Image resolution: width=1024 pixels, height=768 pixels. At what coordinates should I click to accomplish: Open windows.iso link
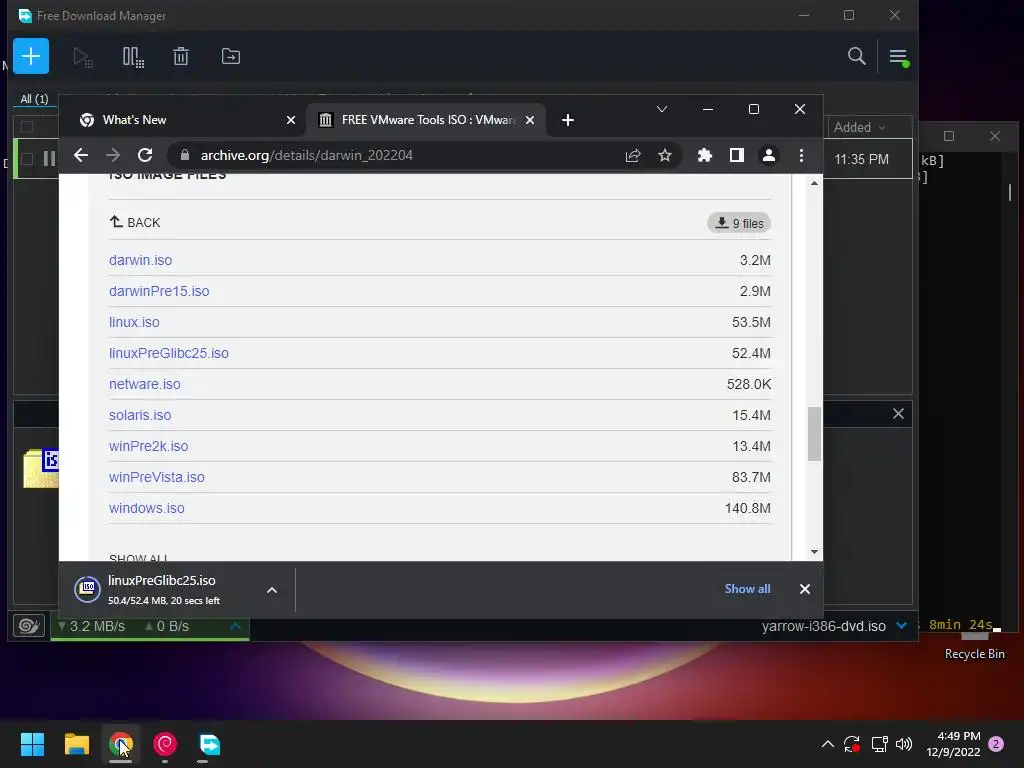[x=146, y=508]
